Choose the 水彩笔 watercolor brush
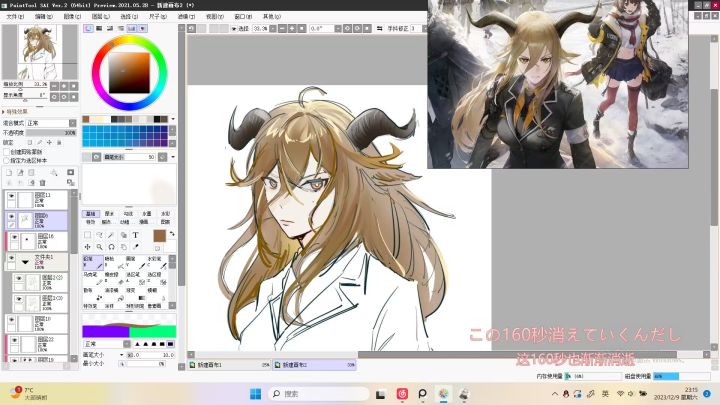This screenshot has height=405, width=720. (x=157, y=262)
